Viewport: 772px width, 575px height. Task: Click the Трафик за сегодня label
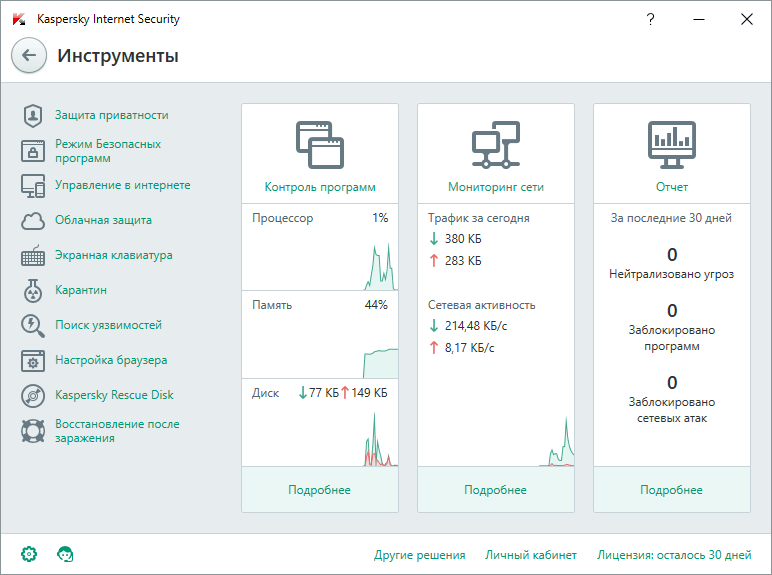(479, 218)
